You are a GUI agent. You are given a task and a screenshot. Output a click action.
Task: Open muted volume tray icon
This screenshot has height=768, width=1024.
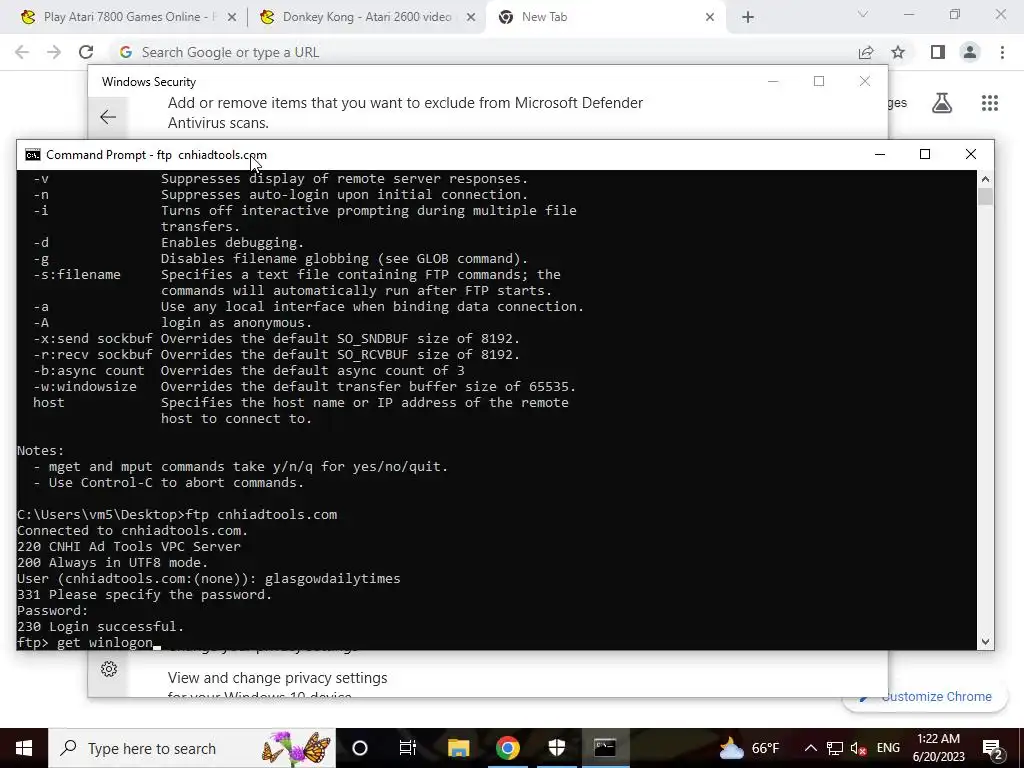[859, 748]
